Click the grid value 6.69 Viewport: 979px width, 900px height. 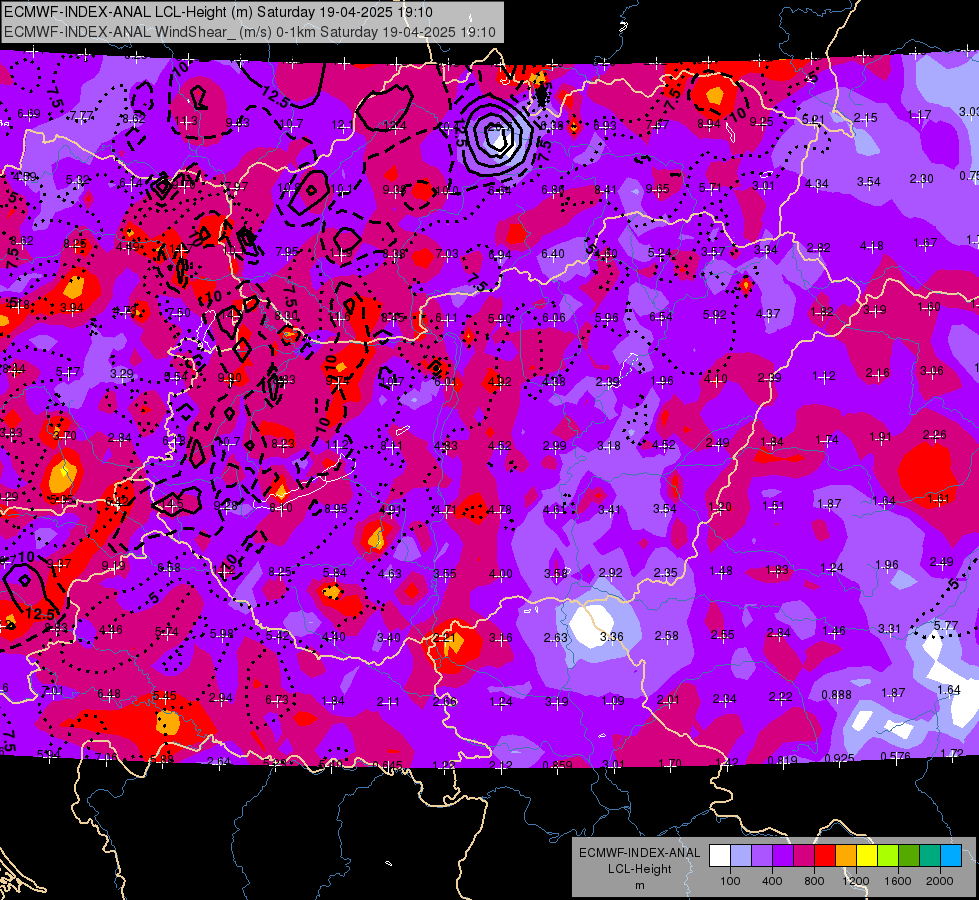[x=29, y=114]
